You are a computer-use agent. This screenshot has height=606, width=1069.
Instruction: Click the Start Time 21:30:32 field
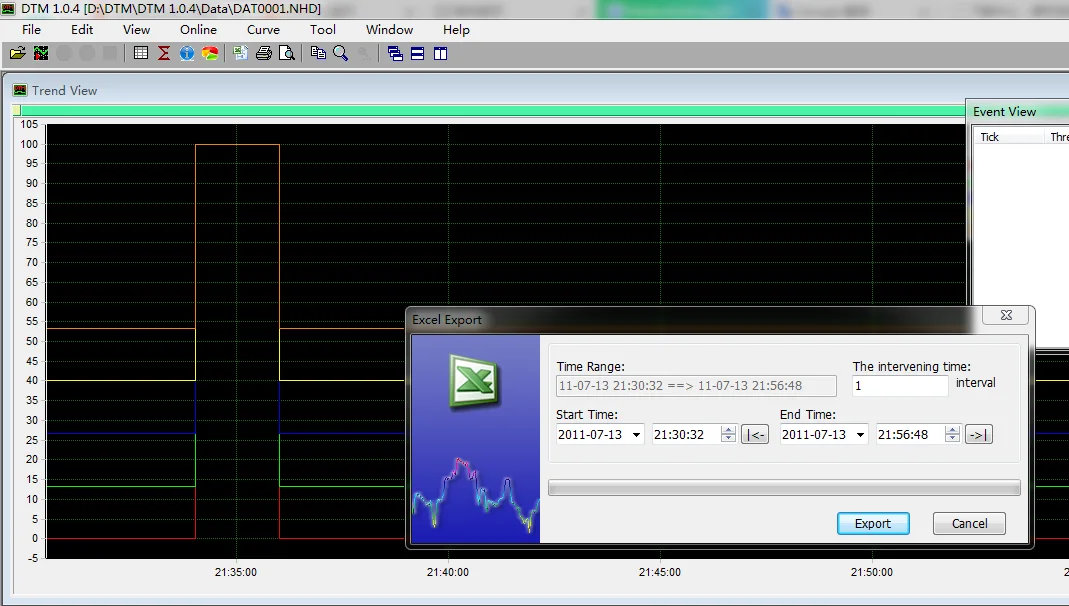(x=687, y=435)
